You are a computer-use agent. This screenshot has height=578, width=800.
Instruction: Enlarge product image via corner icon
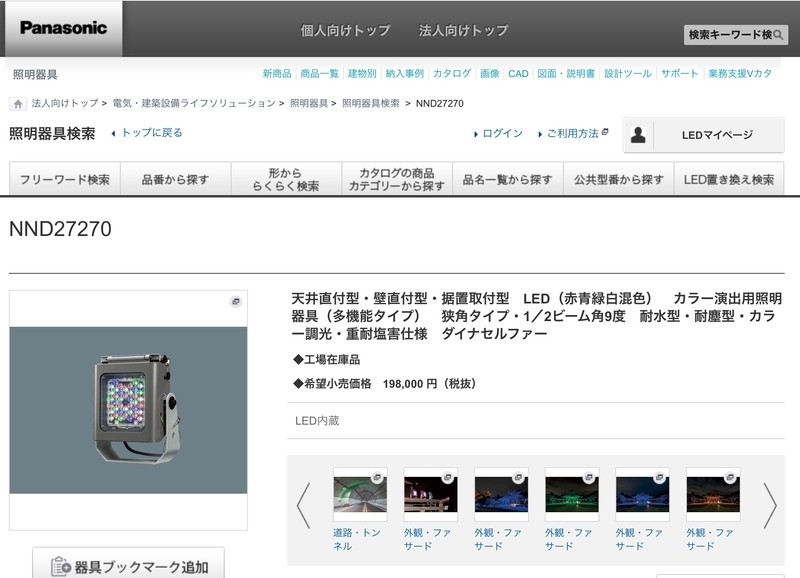click(236, 301)
